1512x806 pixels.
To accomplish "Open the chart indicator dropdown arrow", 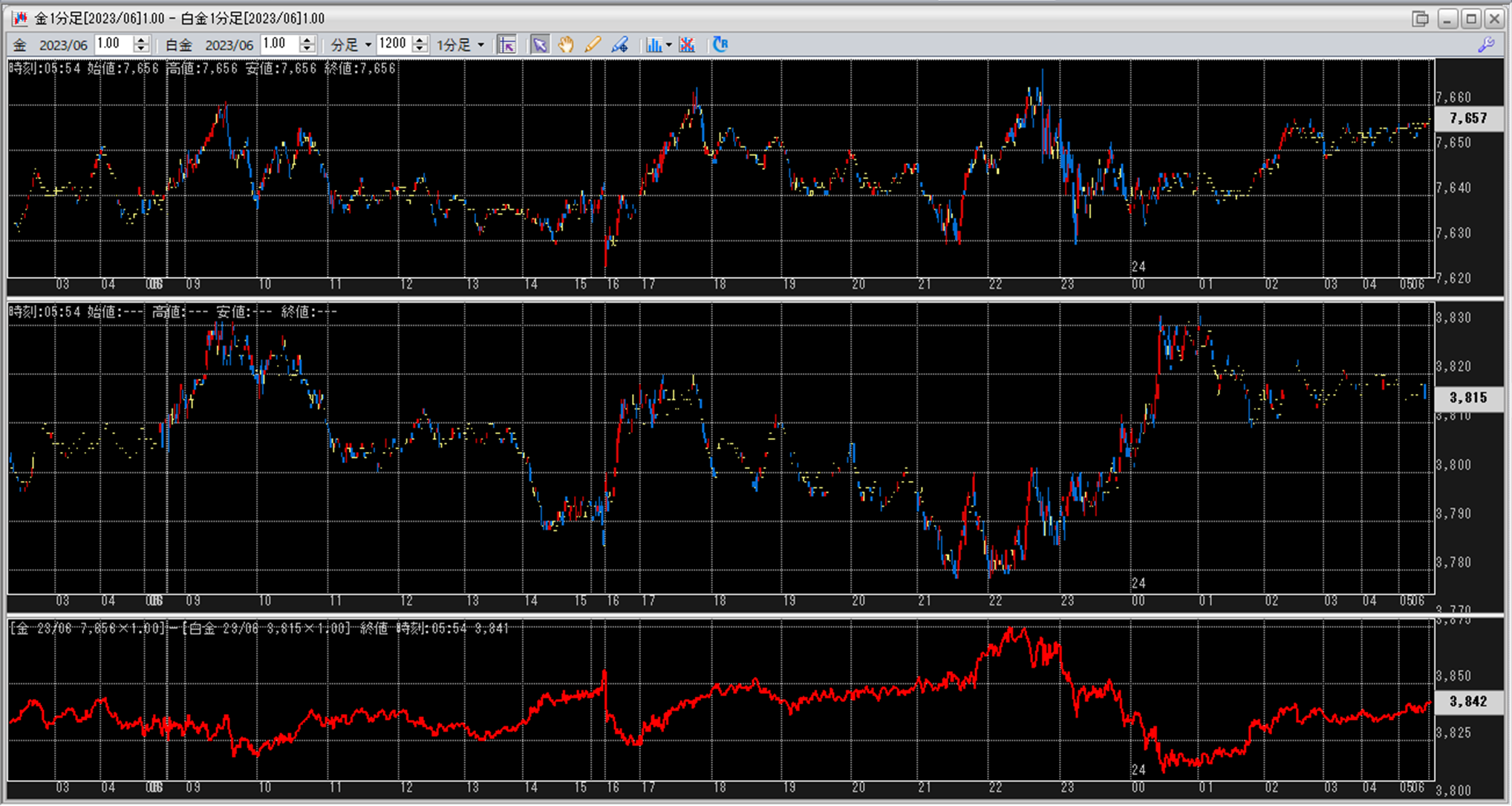I will pyautogui.click(x=668, y=45).
